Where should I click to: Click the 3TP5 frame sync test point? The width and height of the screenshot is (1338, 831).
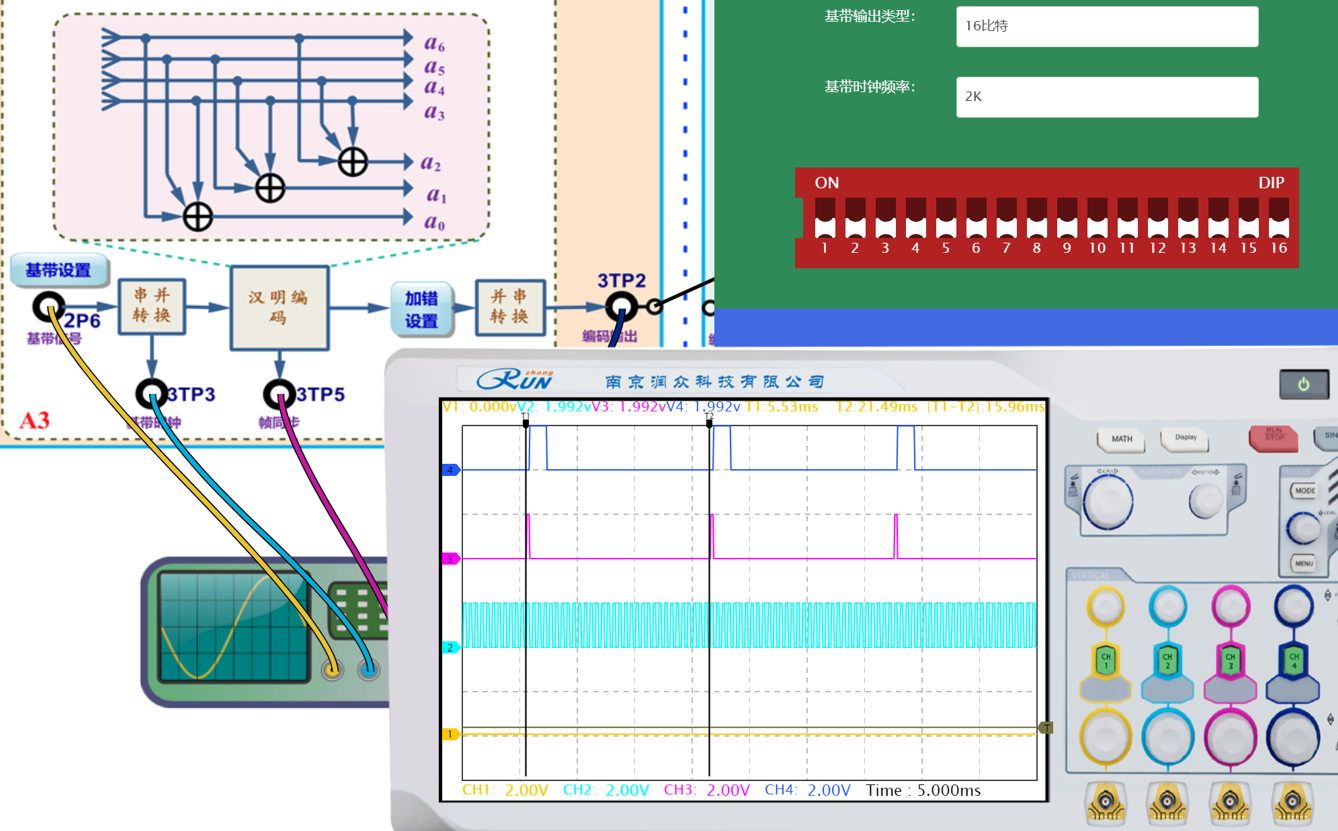tap(279, 394)
